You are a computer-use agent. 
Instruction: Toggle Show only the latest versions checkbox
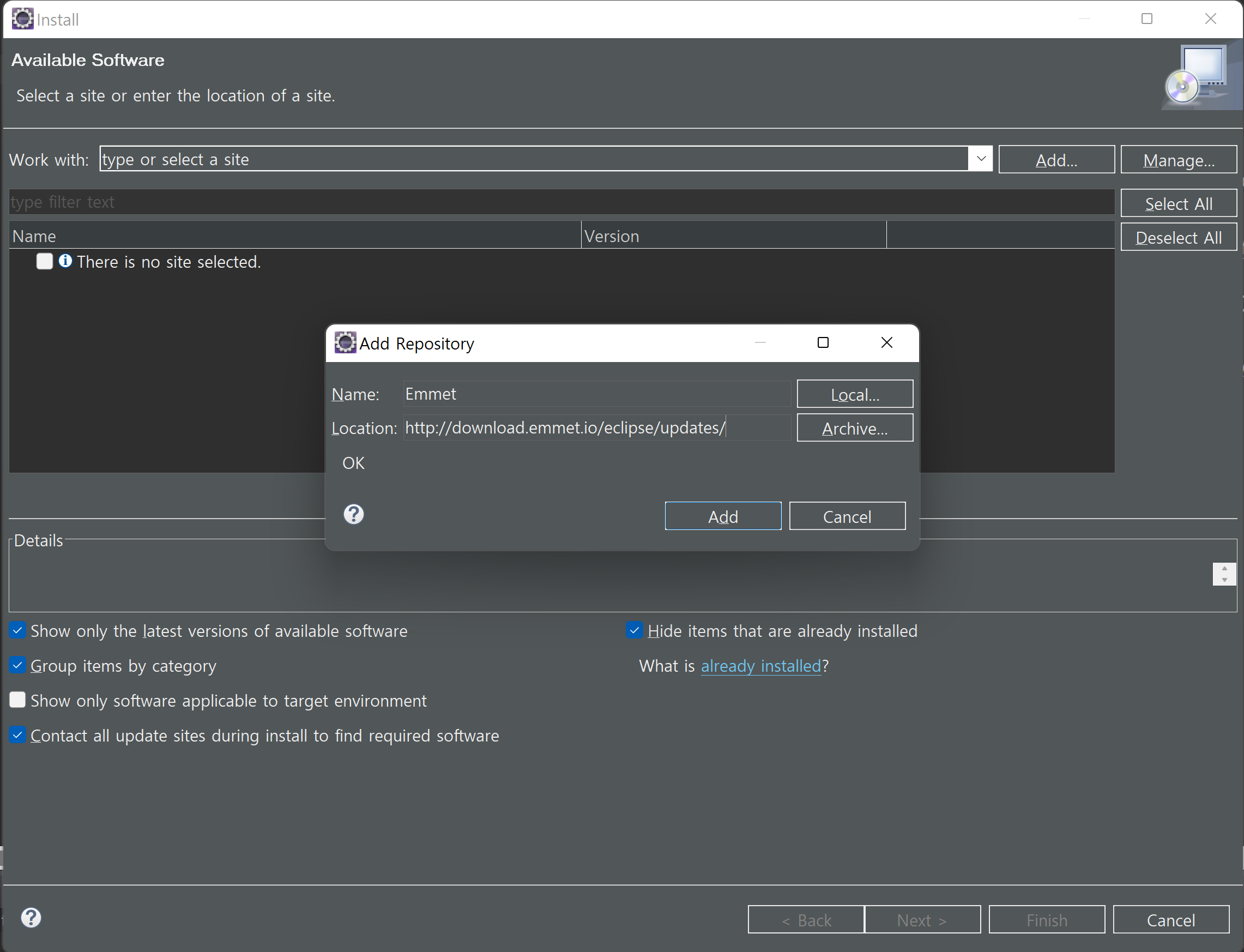tap(17, 630)
